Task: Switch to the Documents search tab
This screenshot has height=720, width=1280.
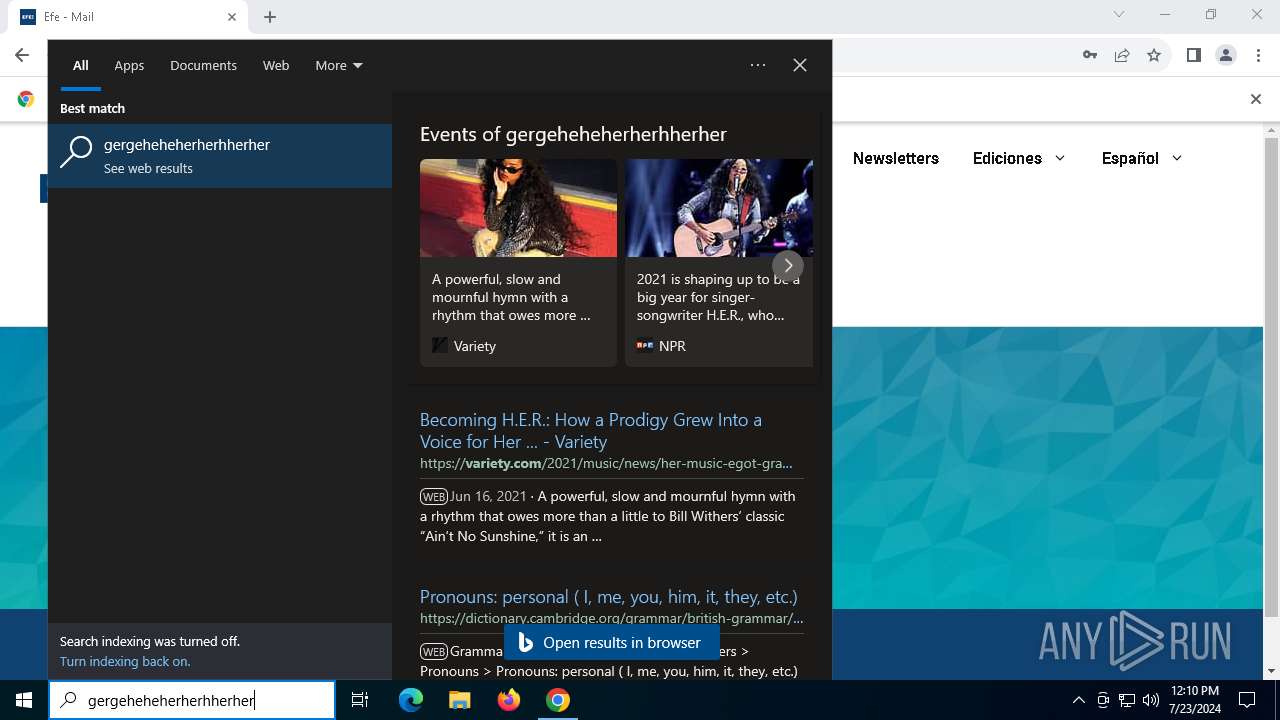Action: [x=203, y=65]
